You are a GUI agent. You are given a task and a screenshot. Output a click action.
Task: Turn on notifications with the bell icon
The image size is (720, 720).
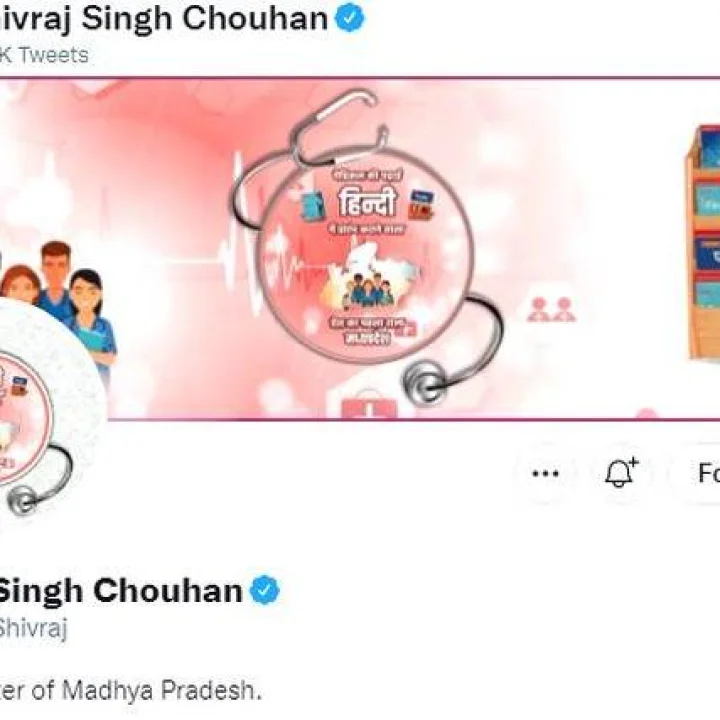tap(621, 473)
